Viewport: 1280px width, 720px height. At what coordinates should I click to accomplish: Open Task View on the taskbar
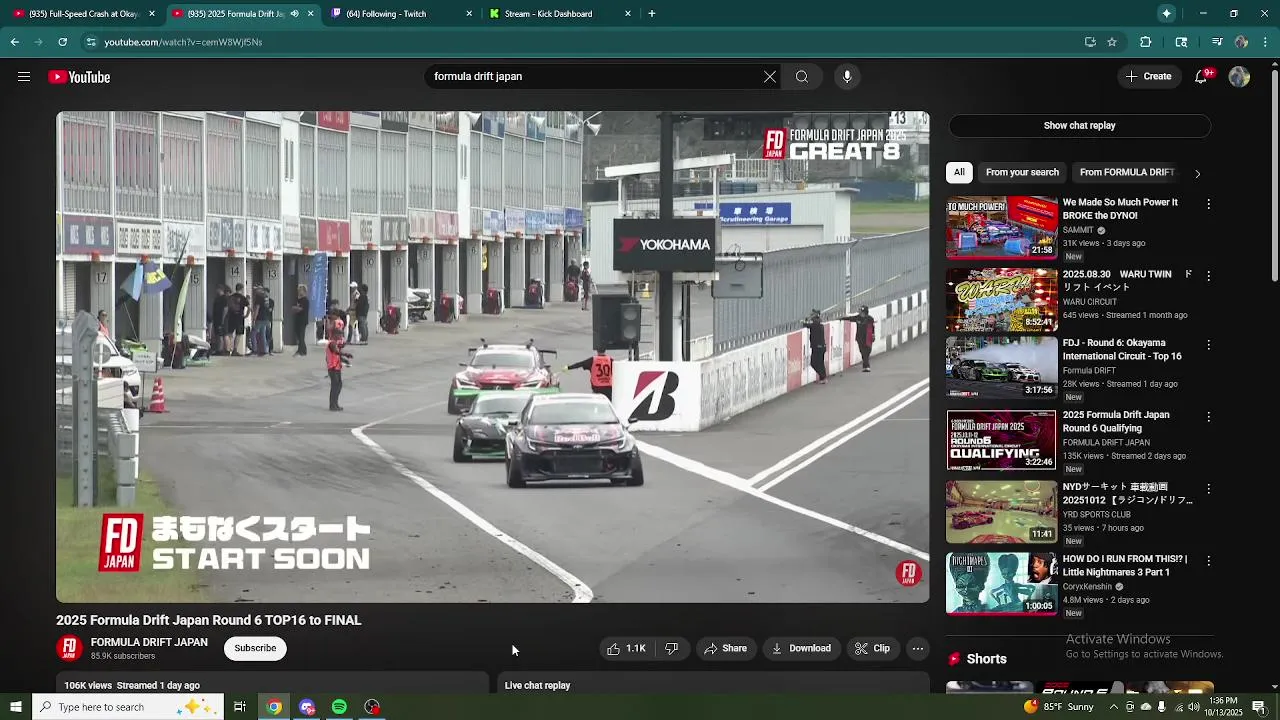click(x=239, y=707)
